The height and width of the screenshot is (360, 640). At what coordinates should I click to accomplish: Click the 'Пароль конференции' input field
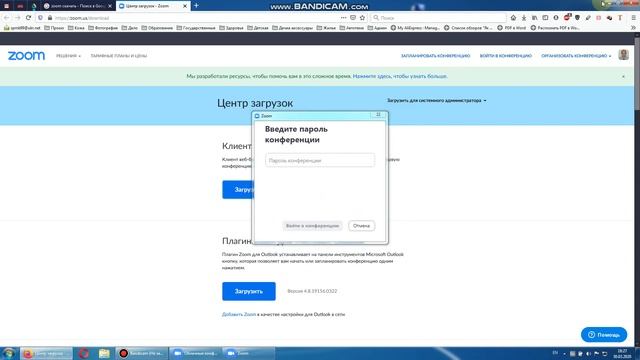320,160
